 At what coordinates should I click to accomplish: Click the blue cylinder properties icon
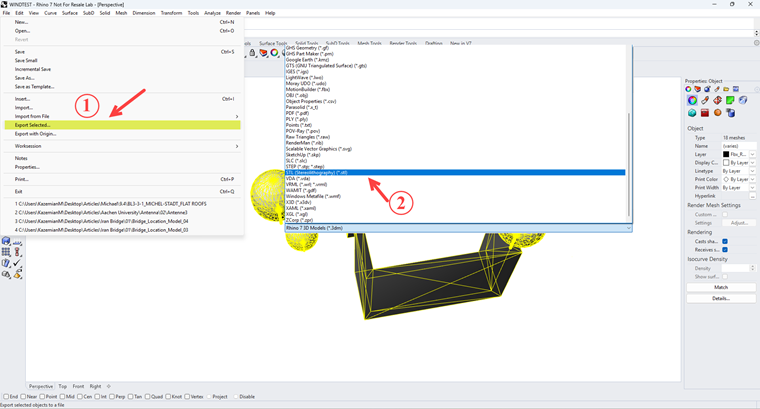[730, 113]
